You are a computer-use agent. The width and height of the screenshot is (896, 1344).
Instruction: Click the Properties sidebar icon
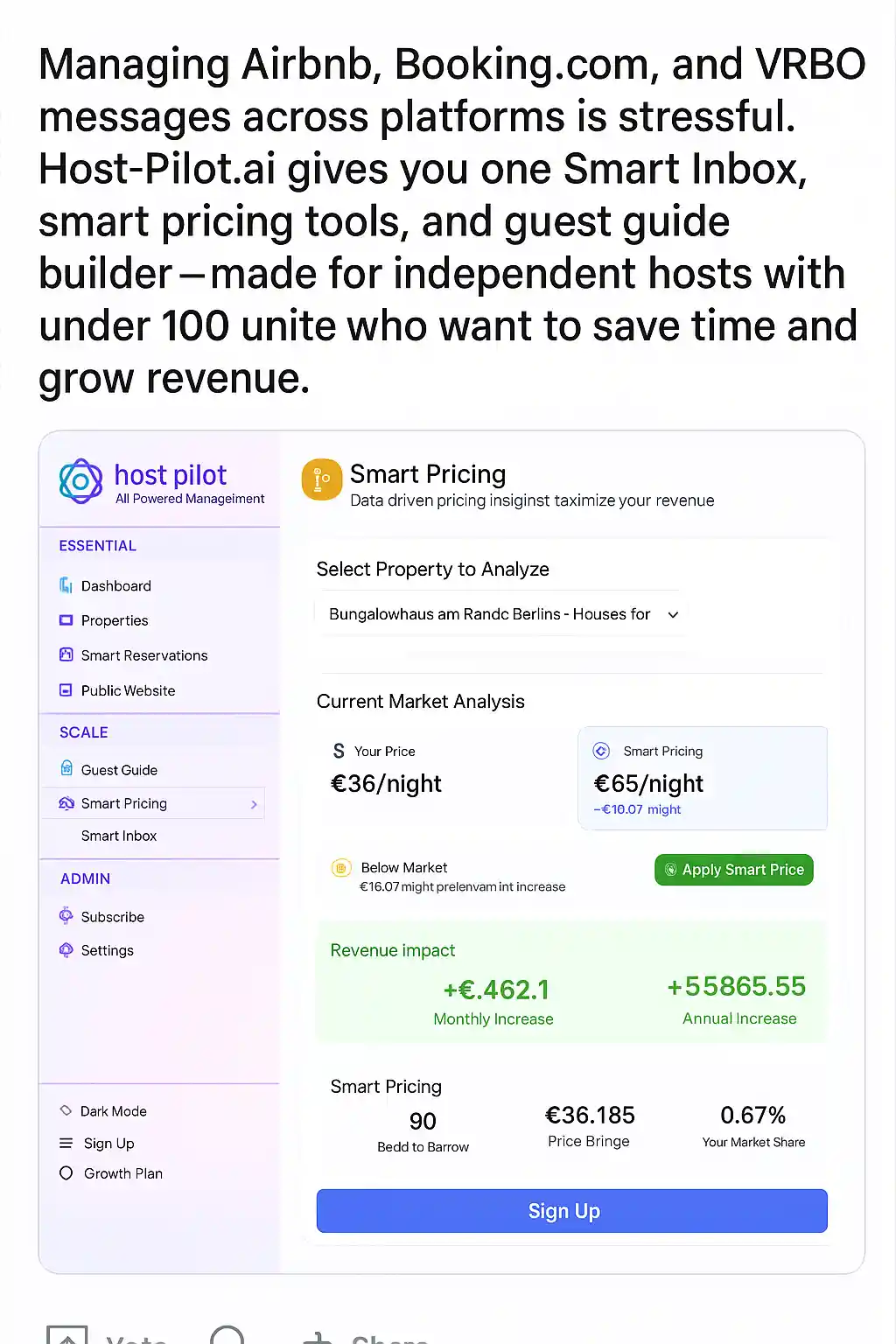pyautogui.click(x=66, y=620)
